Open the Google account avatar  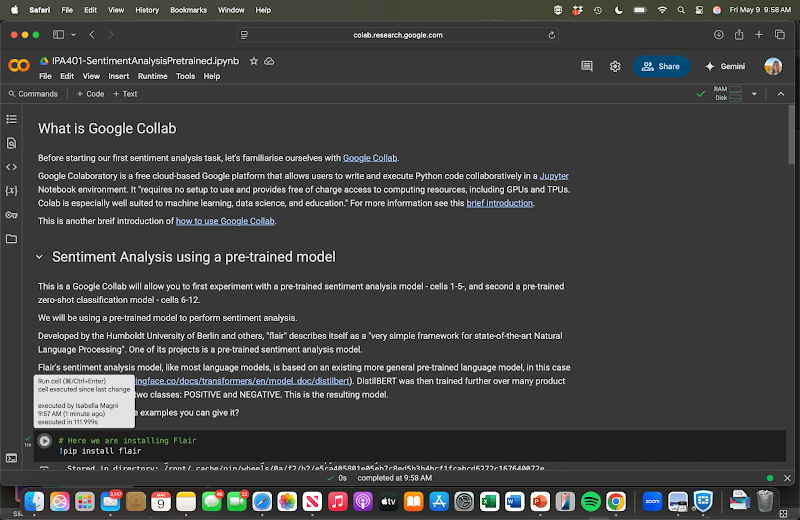pos(773,66)
